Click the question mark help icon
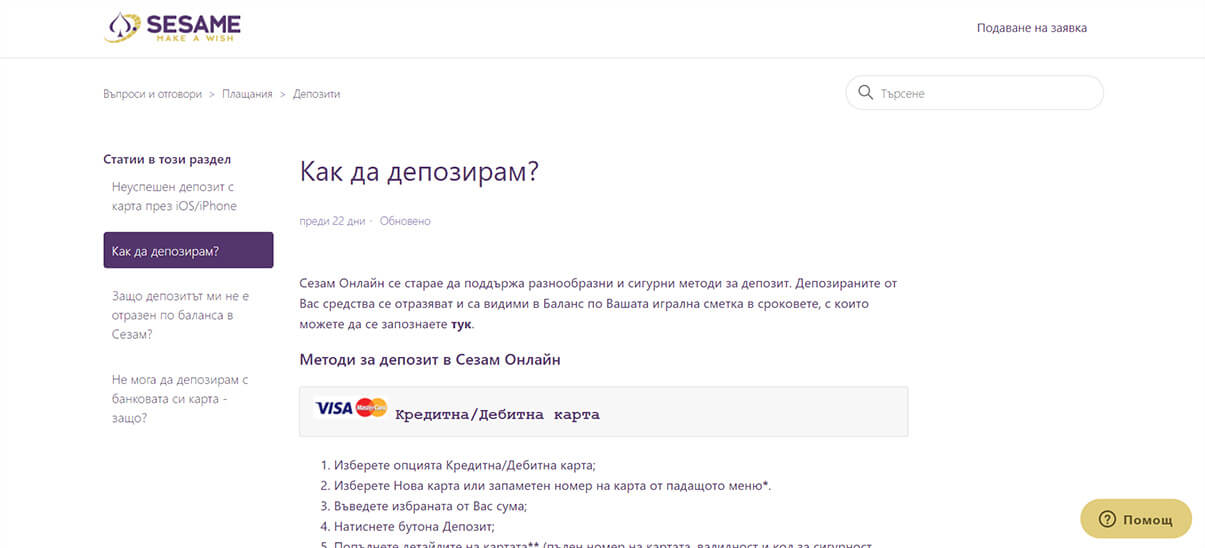 click(1107, 520)
